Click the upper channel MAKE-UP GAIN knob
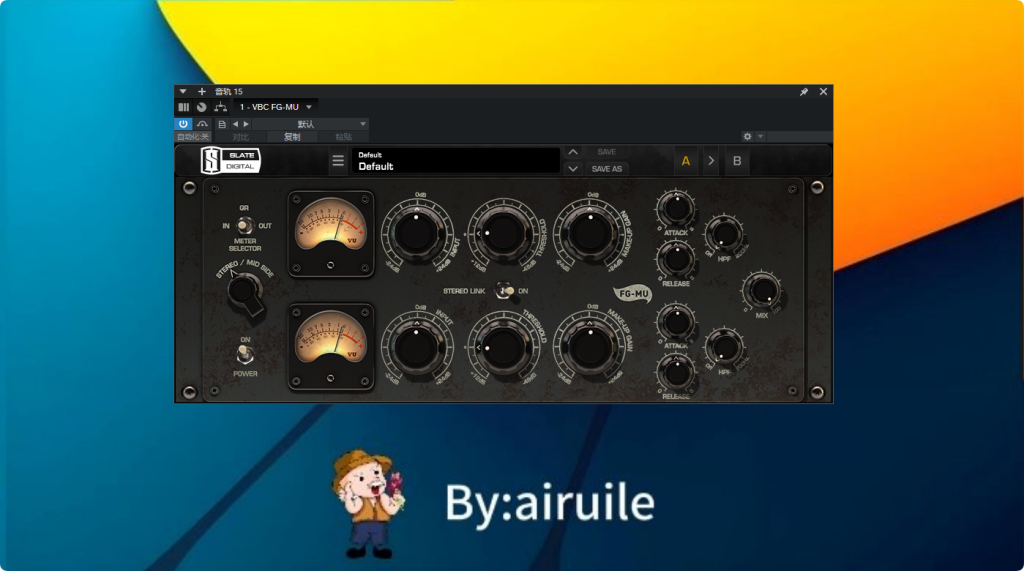Image resolution: width=1024 pixels, height=571 pixels. (590, 233)
